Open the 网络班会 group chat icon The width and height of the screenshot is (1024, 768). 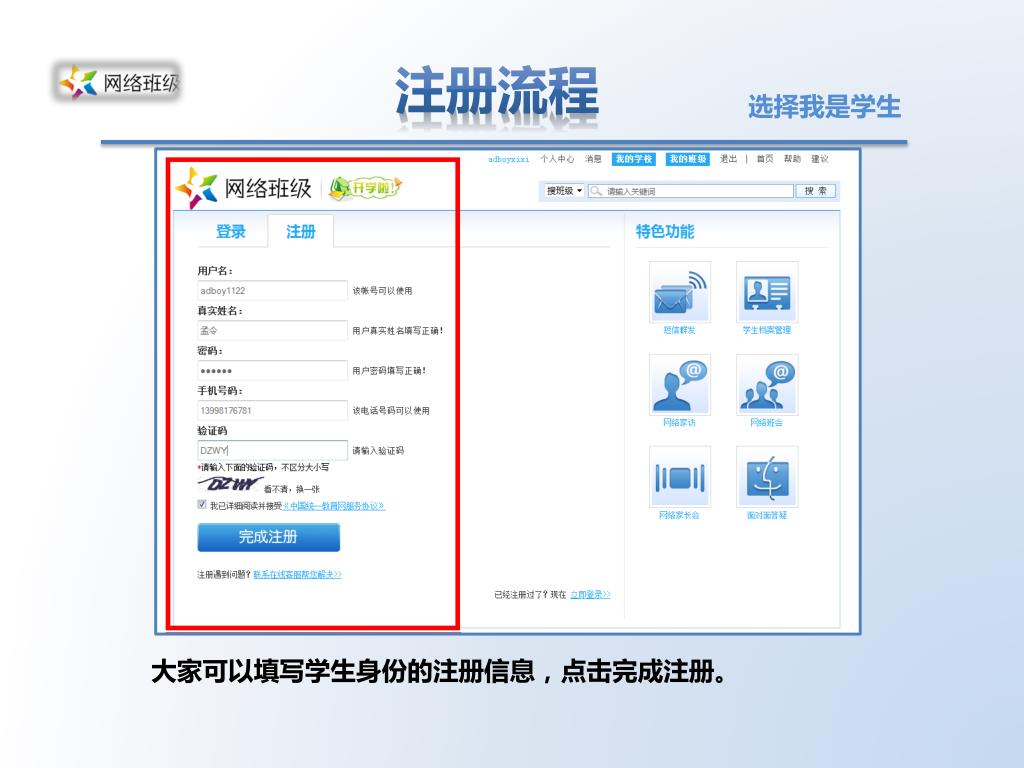pyautogui.click(x=767, y=385)
